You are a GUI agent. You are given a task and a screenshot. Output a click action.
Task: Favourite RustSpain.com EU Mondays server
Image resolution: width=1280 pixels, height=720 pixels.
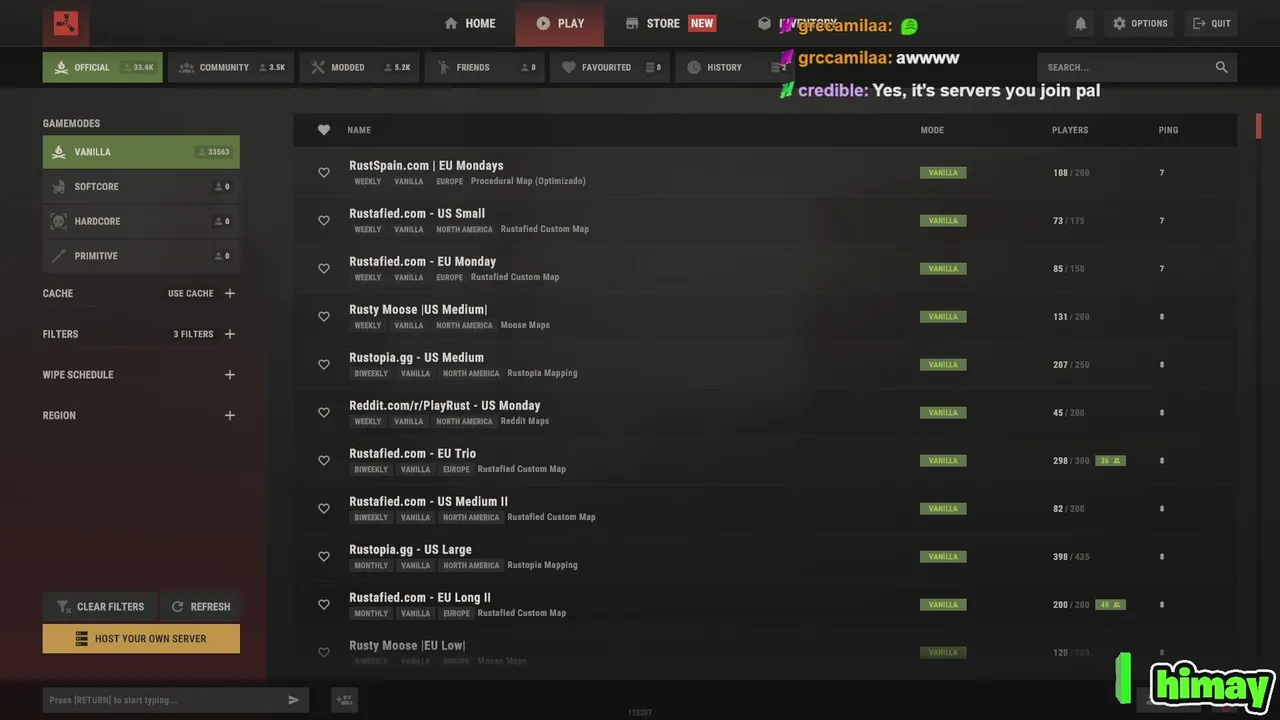pos(323,173)
